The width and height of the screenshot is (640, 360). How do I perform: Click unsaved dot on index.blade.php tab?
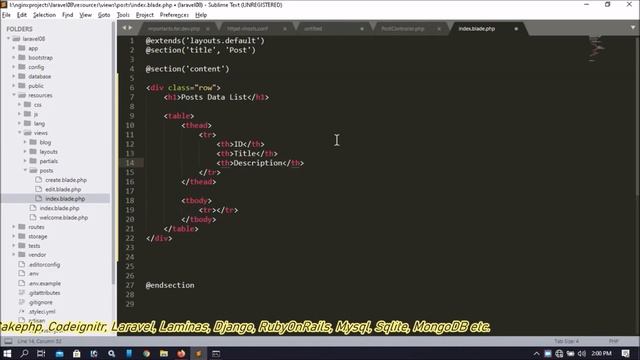516,29
